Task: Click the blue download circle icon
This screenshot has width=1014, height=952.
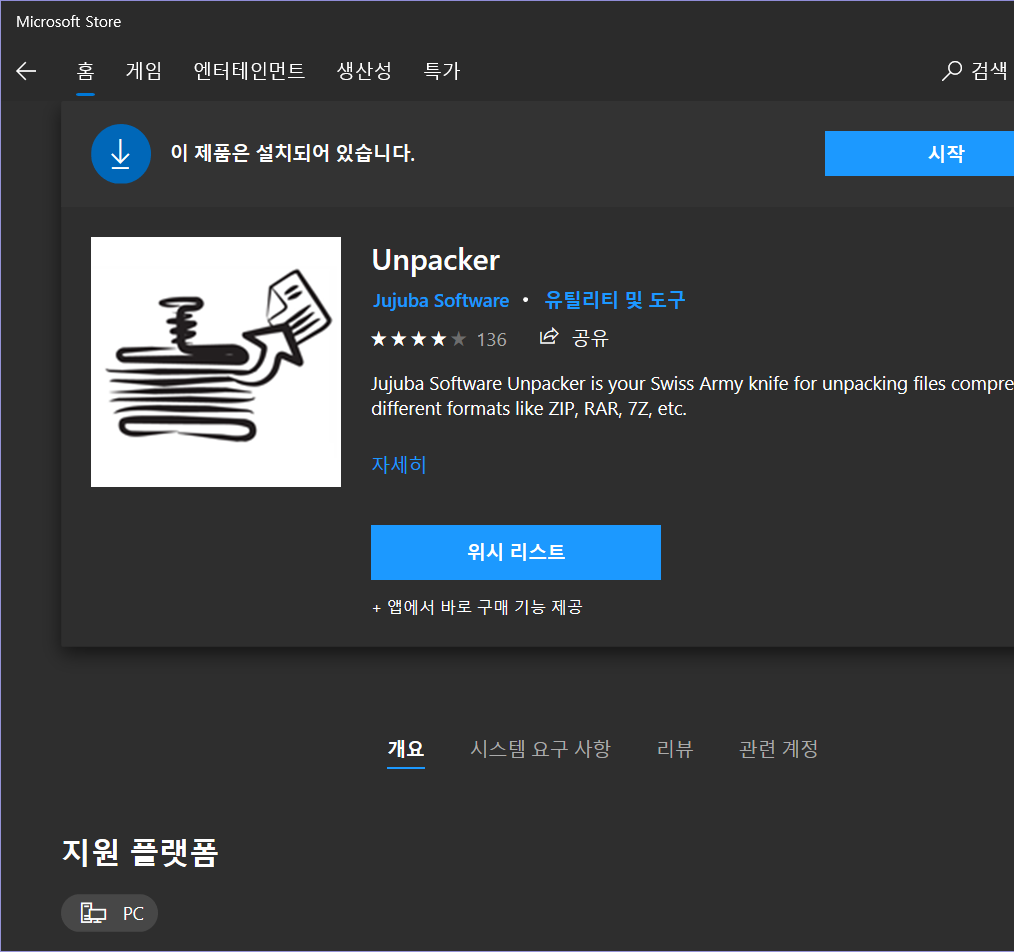Action: (121, 154)
